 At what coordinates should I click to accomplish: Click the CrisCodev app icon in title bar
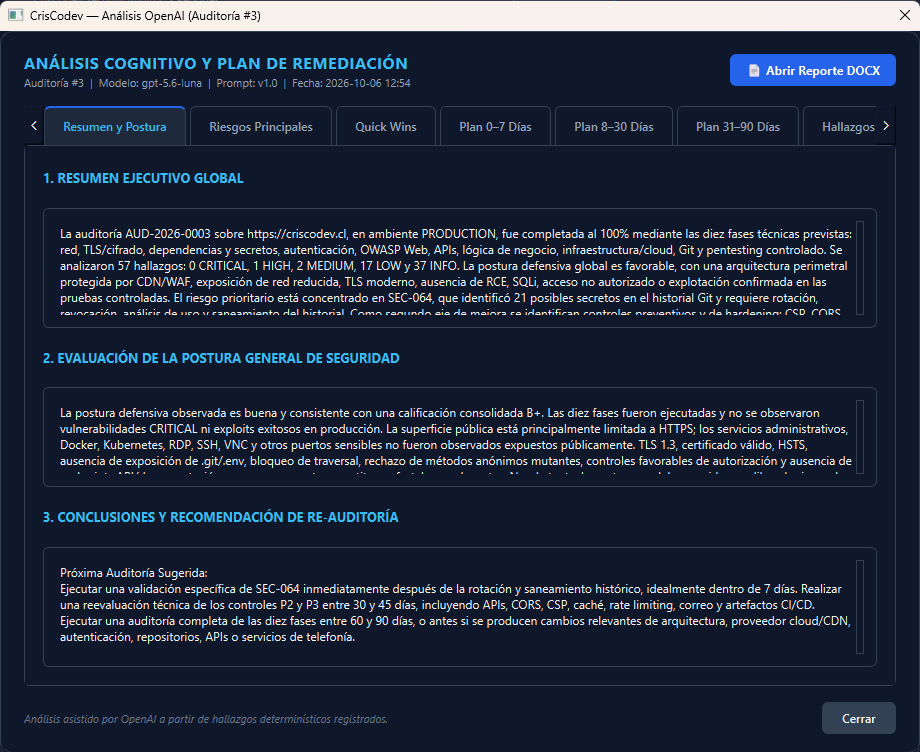[15, 15]
